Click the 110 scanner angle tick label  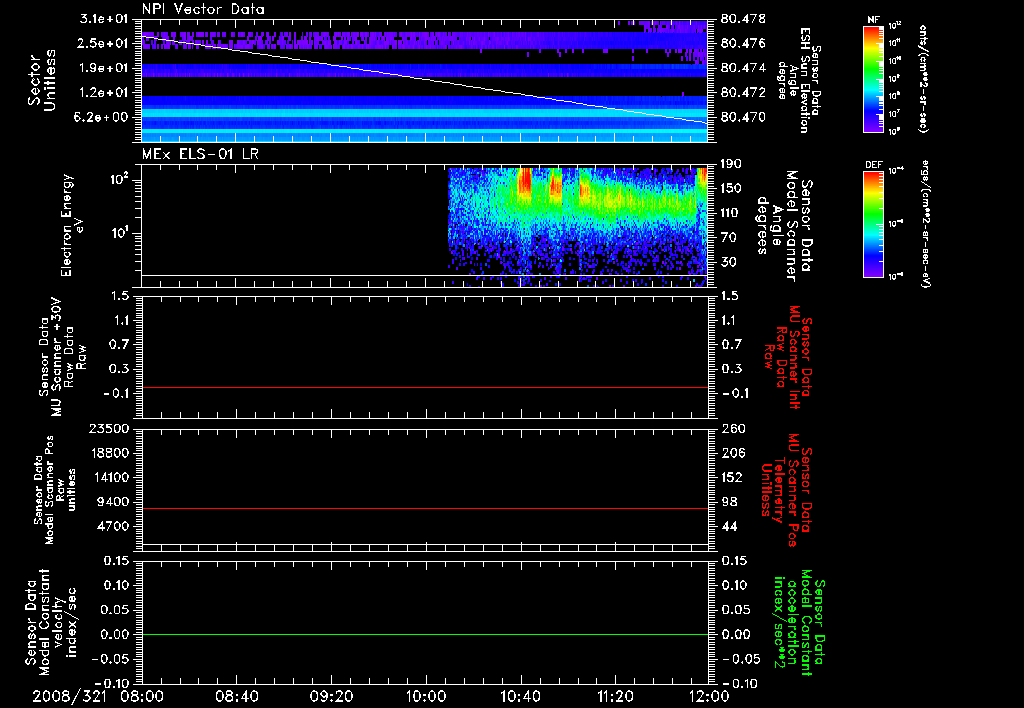732,213
